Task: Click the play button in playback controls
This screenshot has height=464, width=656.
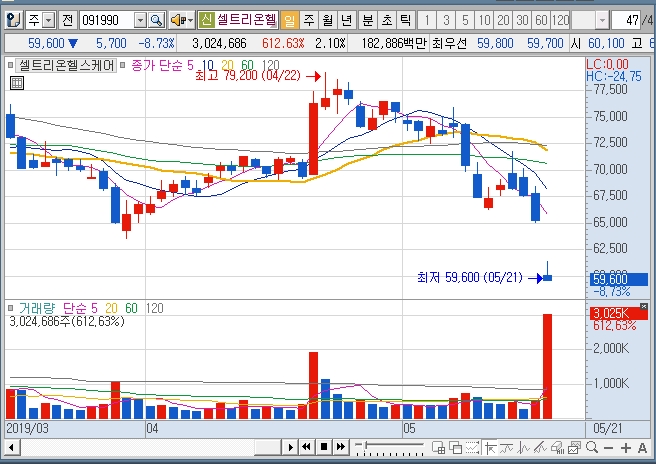Action: click(290, 447)
